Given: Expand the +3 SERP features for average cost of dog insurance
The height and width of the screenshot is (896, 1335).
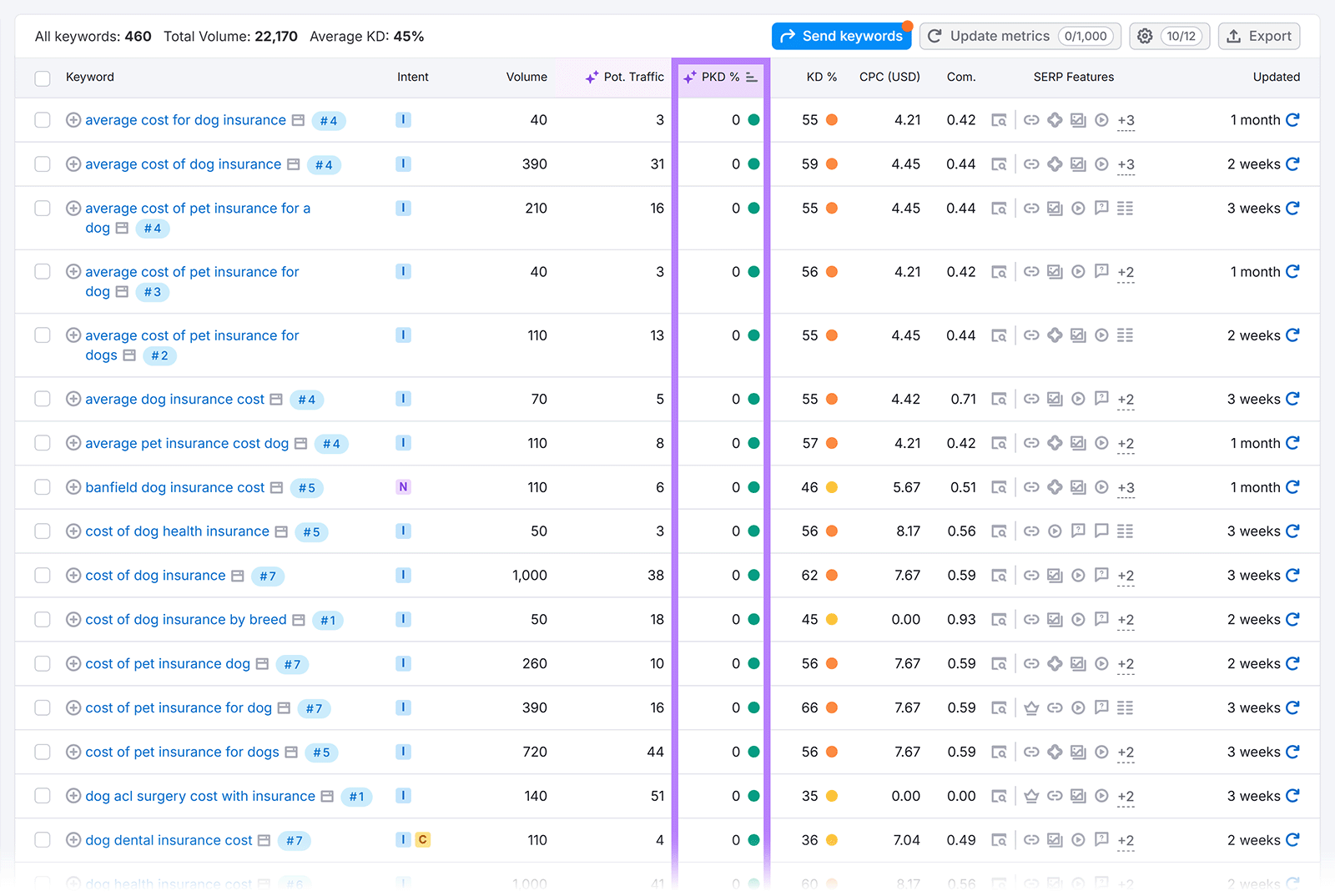Looking at the screenshot, I should pos(1126,164).
